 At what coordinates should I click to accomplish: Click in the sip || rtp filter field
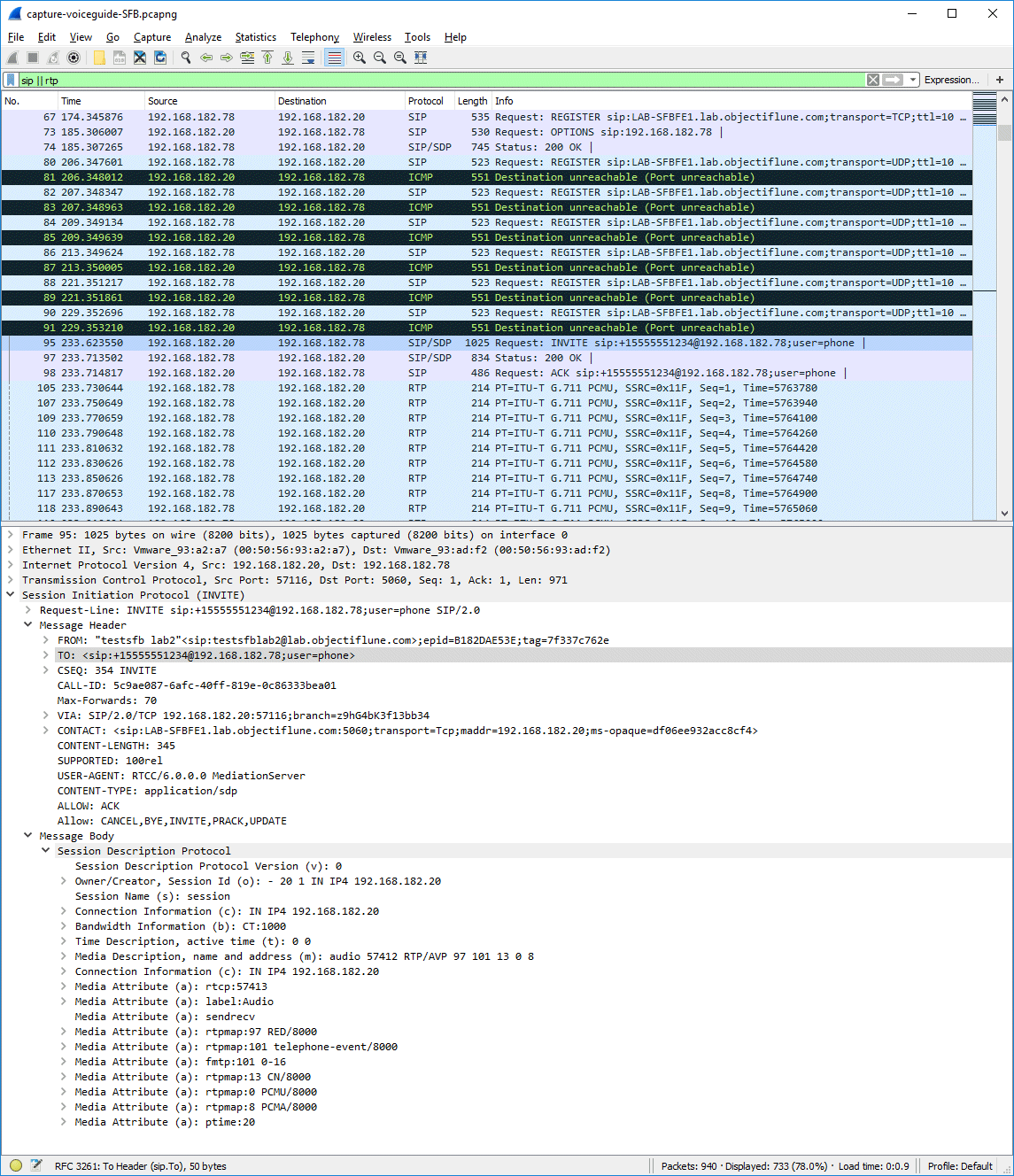pos(443,81)
